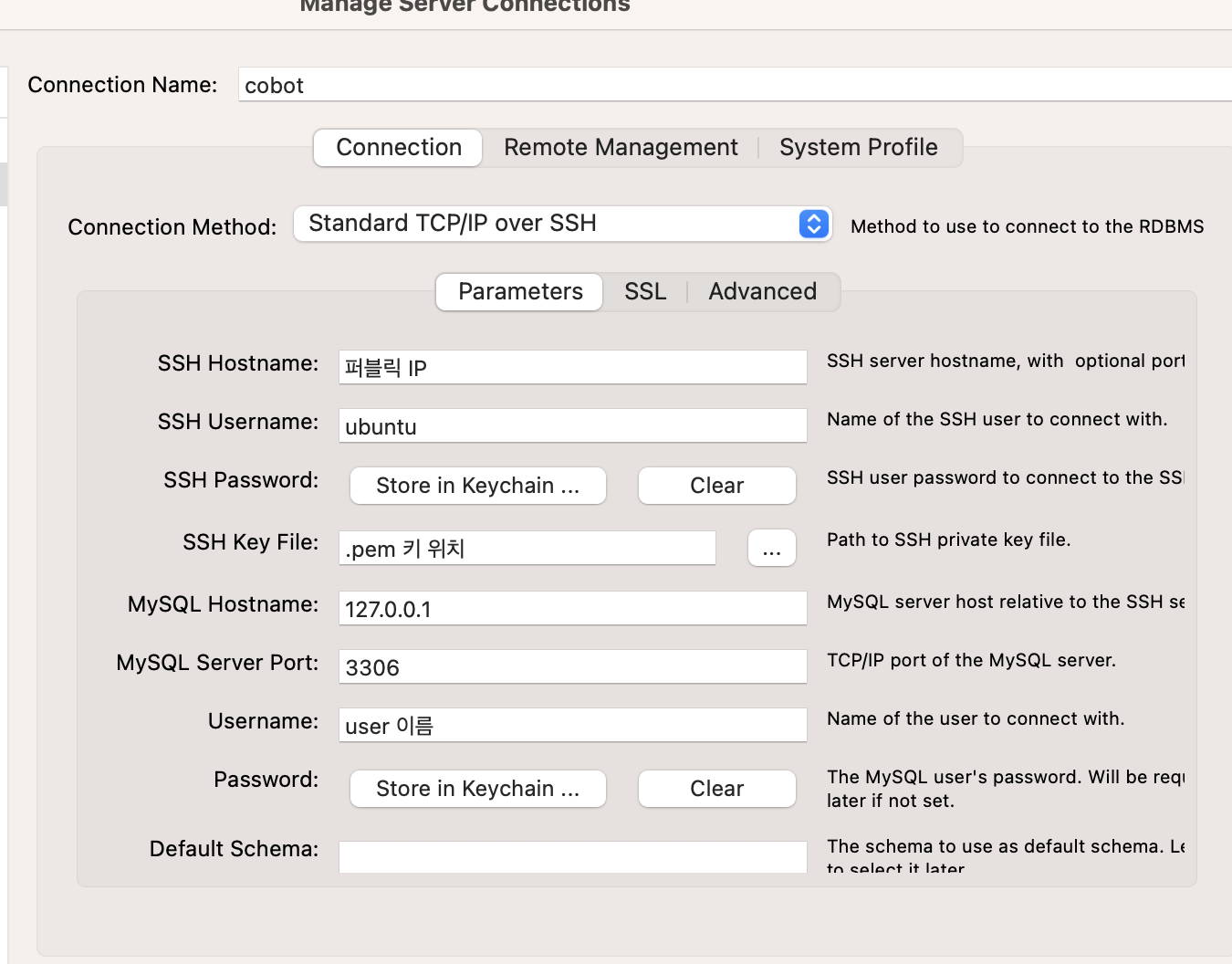Edit the MySQL Server Port field
The image size is (1232, 964).
pos(572,666)
